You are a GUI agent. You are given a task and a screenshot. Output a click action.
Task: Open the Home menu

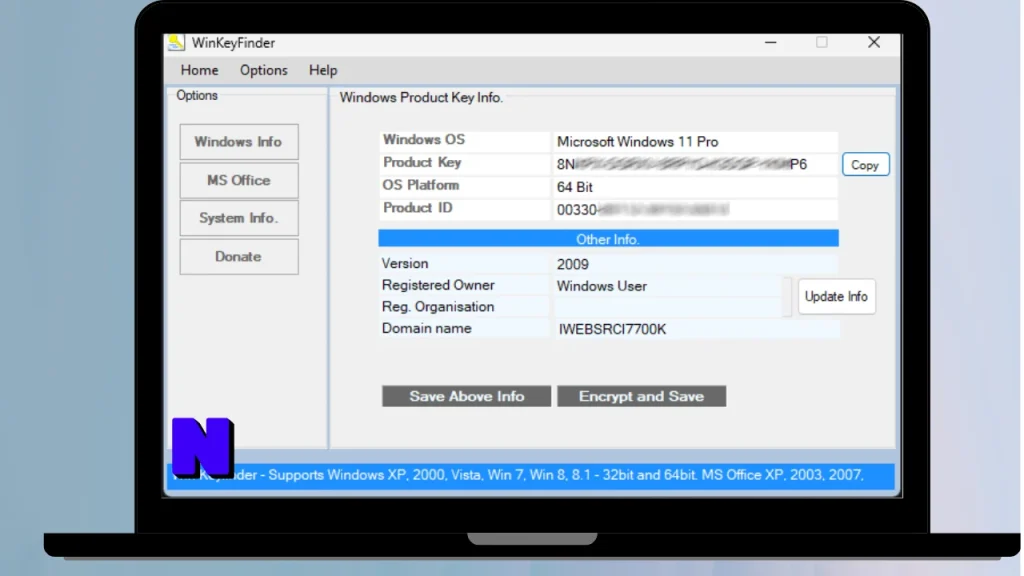(199, 70)
